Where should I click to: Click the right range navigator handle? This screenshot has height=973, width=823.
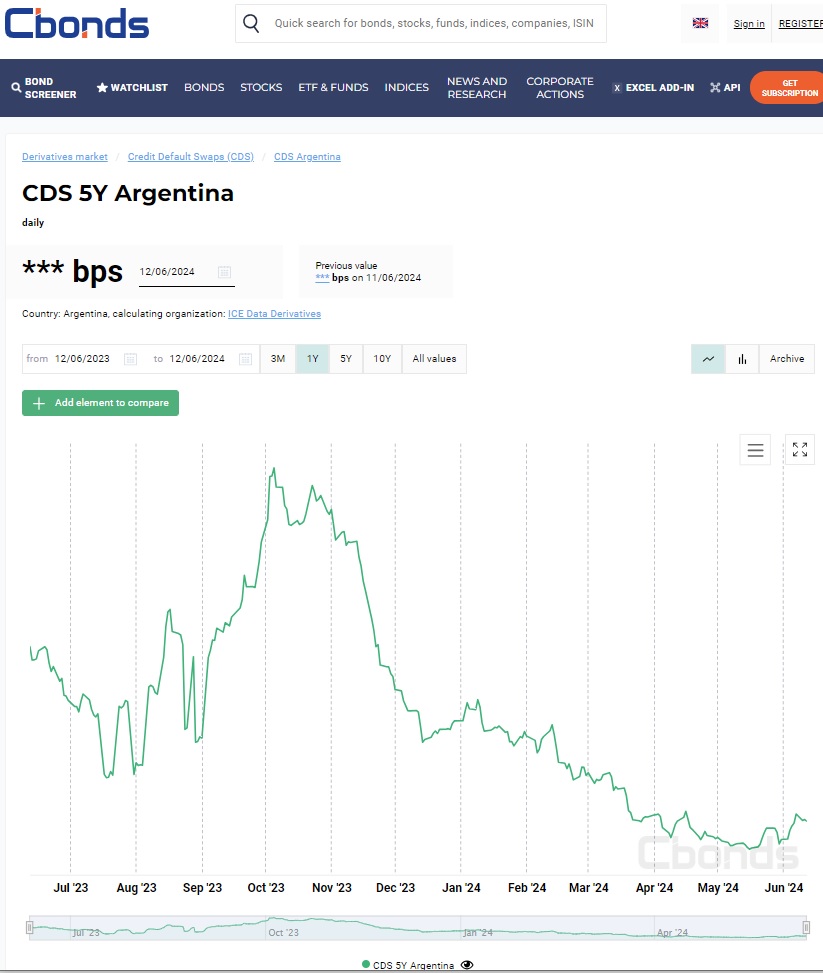[x=806, y=927]
